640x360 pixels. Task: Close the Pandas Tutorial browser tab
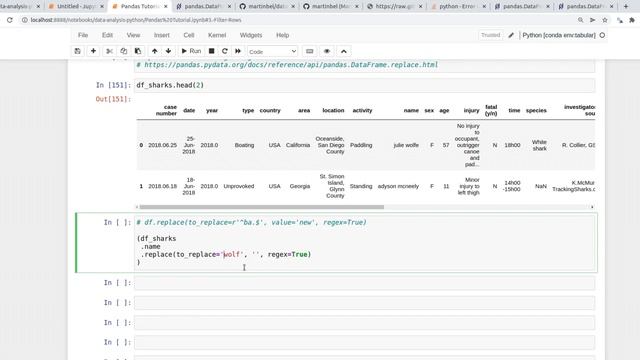166,6
